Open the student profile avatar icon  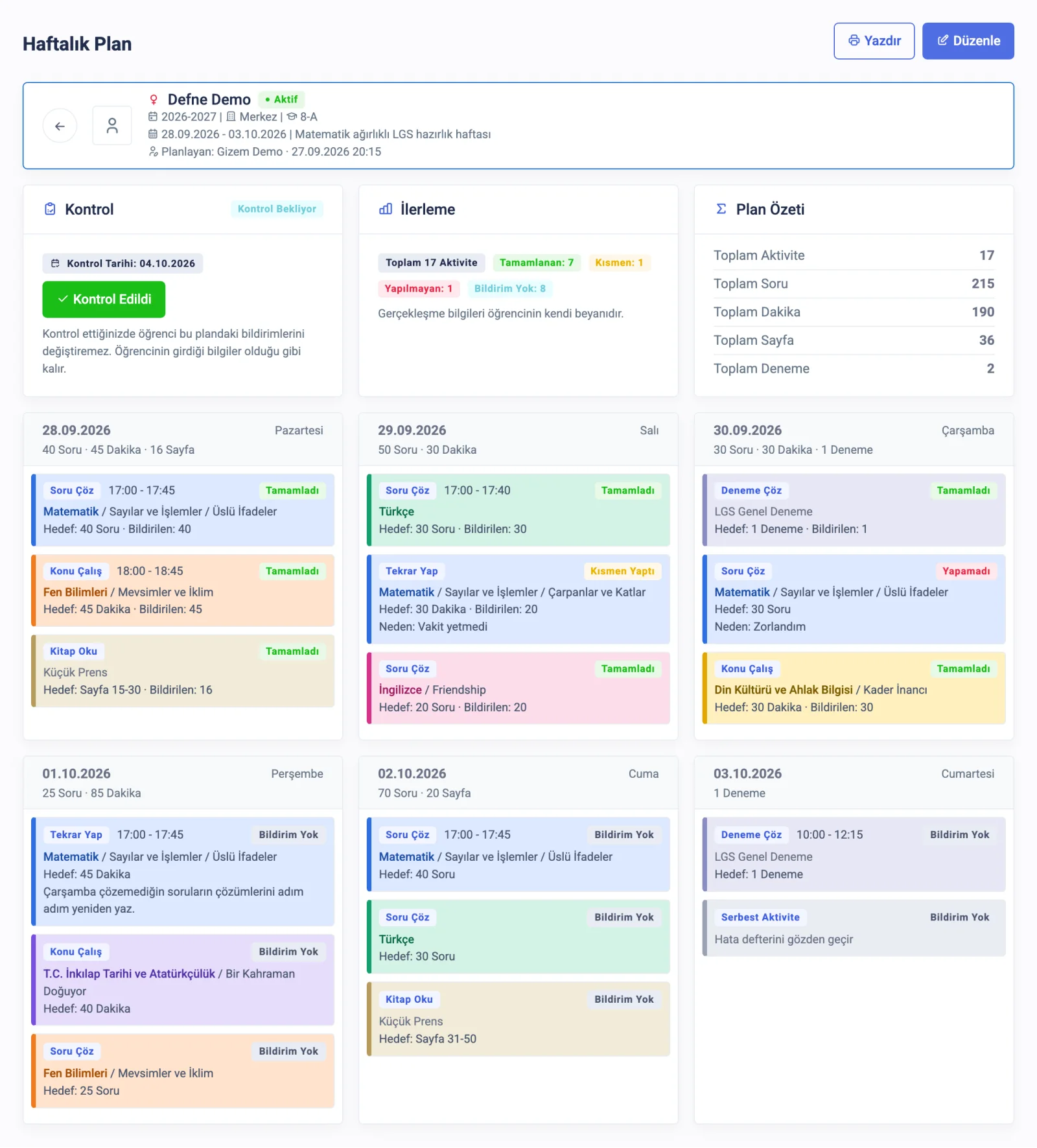(112, 126)
